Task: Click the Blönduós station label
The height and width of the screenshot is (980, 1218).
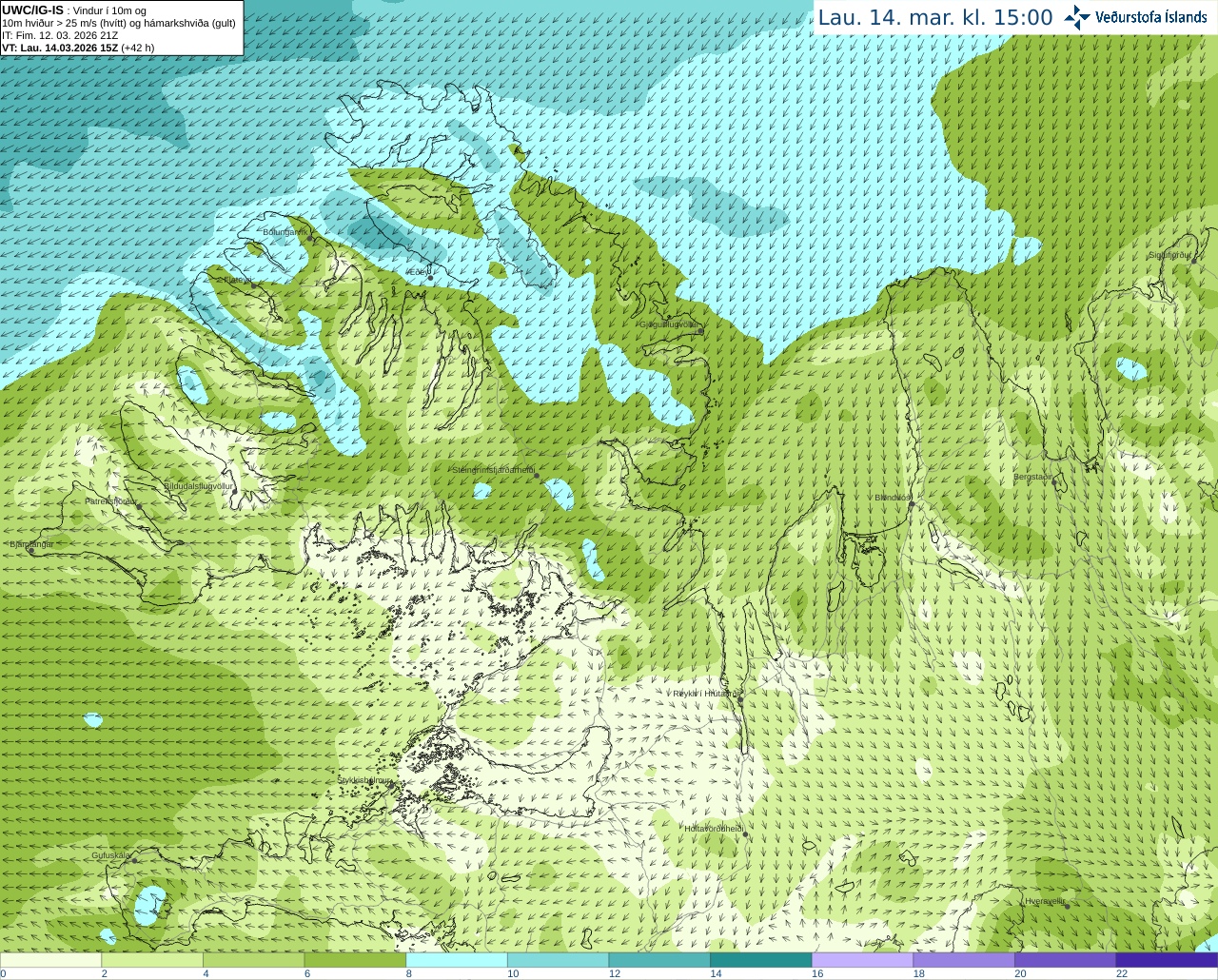Action: click(x=894, y=498)
